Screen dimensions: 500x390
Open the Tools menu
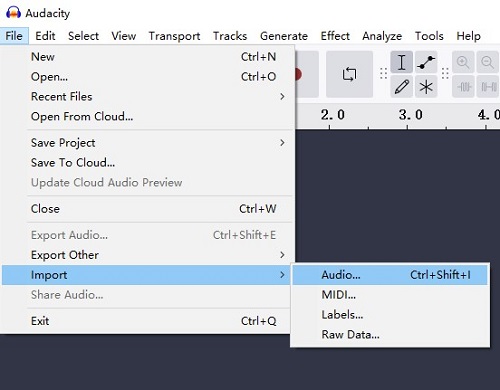tap(429, 36)
